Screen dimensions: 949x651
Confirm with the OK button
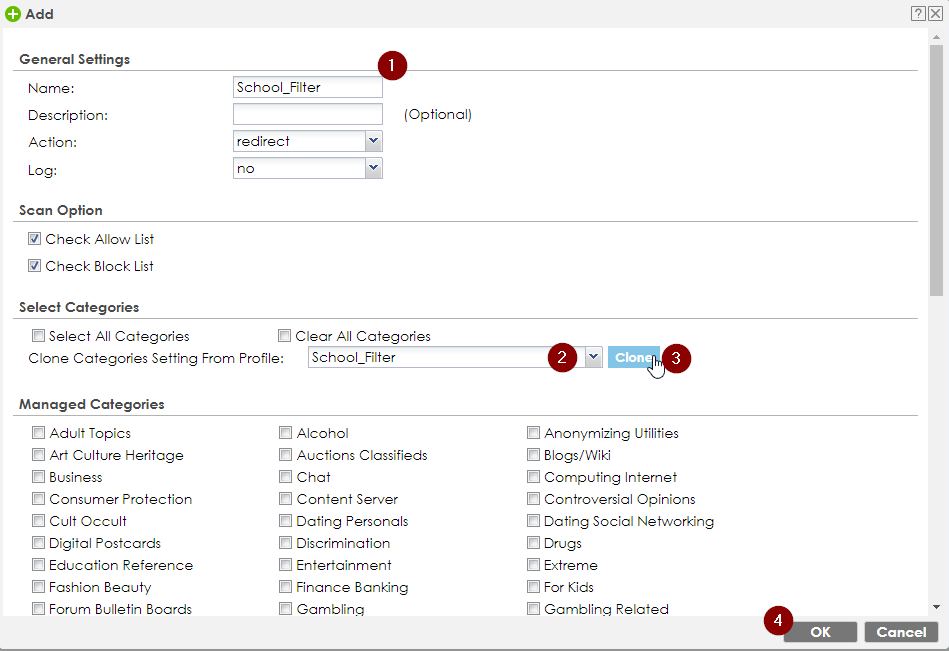pos(820,632)
